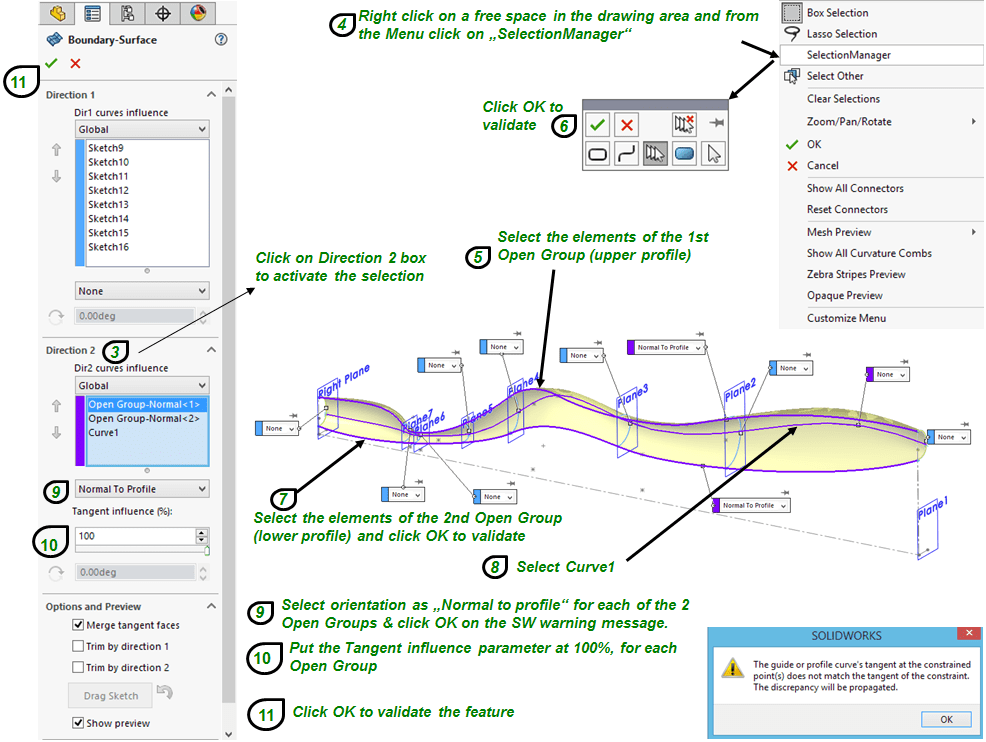This screenshot has width=986, height=742.
Task: Open the Normal To Profile dropdown in panel
Action: (142, 489)
